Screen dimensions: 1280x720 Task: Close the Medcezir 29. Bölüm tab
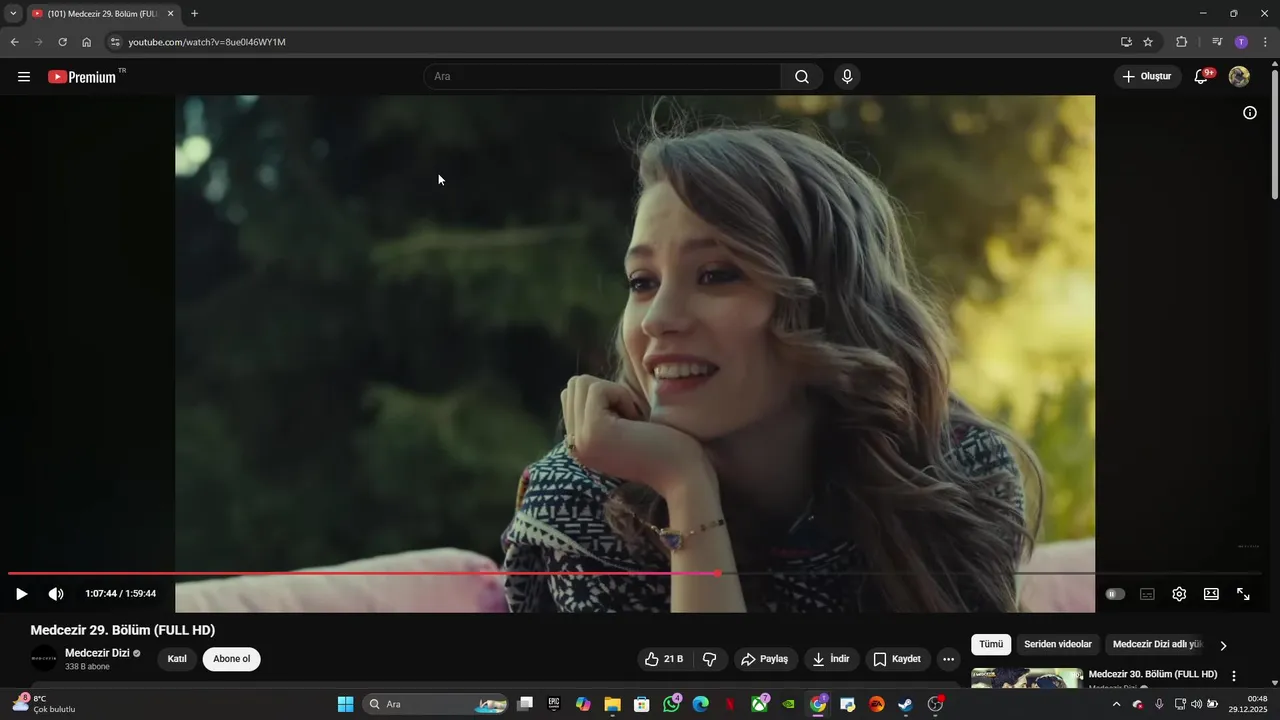170,14
